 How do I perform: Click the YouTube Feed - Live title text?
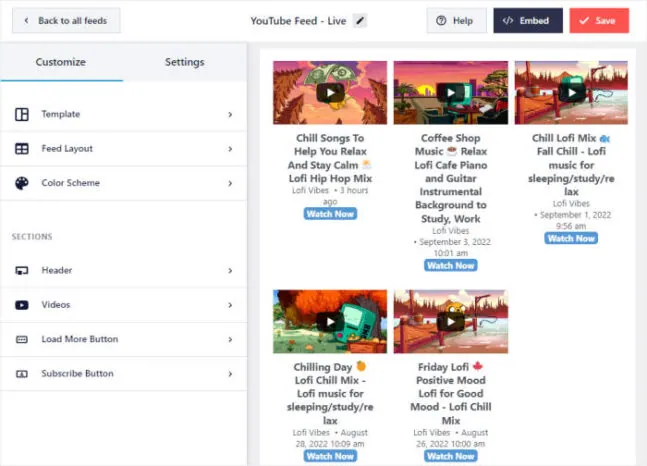coord(298,21)
